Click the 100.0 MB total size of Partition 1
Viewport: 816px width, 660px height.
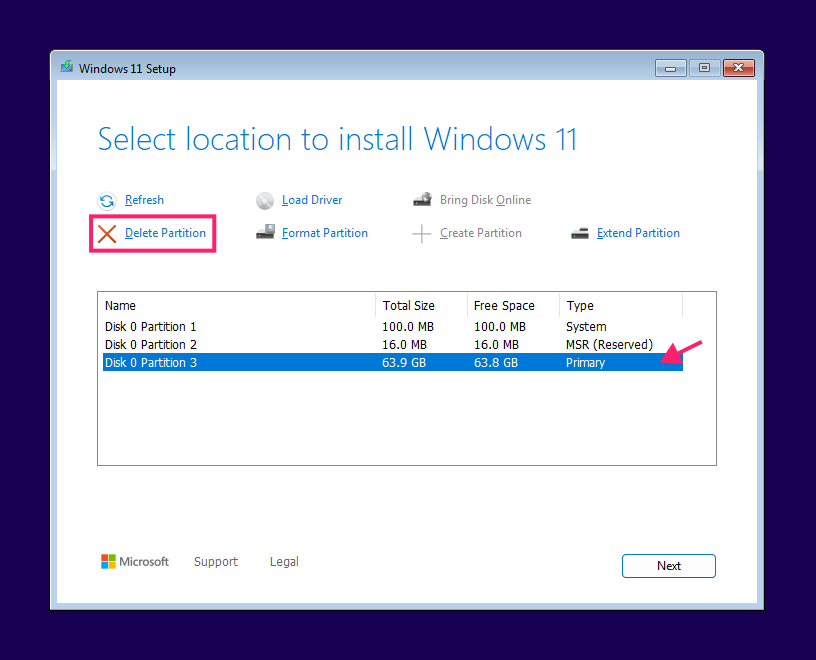[x=408, y=327]
